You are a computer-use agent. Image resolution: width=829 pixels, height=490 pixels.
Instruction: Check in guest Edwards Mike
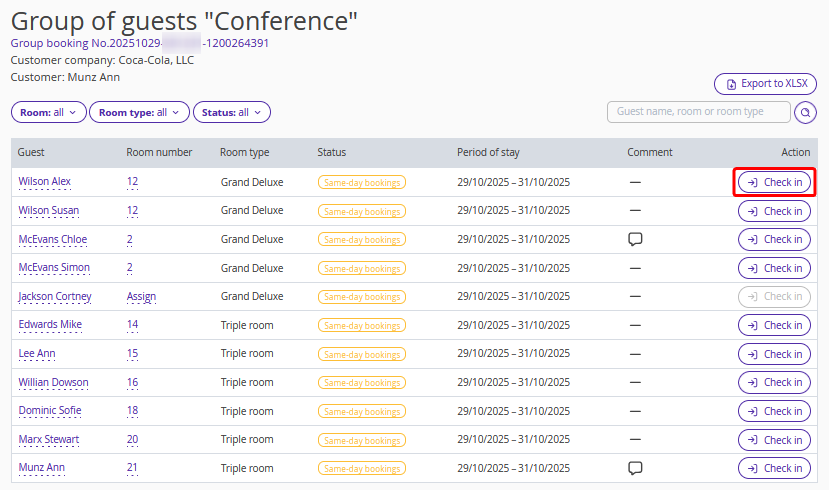(x=774, y=325)
